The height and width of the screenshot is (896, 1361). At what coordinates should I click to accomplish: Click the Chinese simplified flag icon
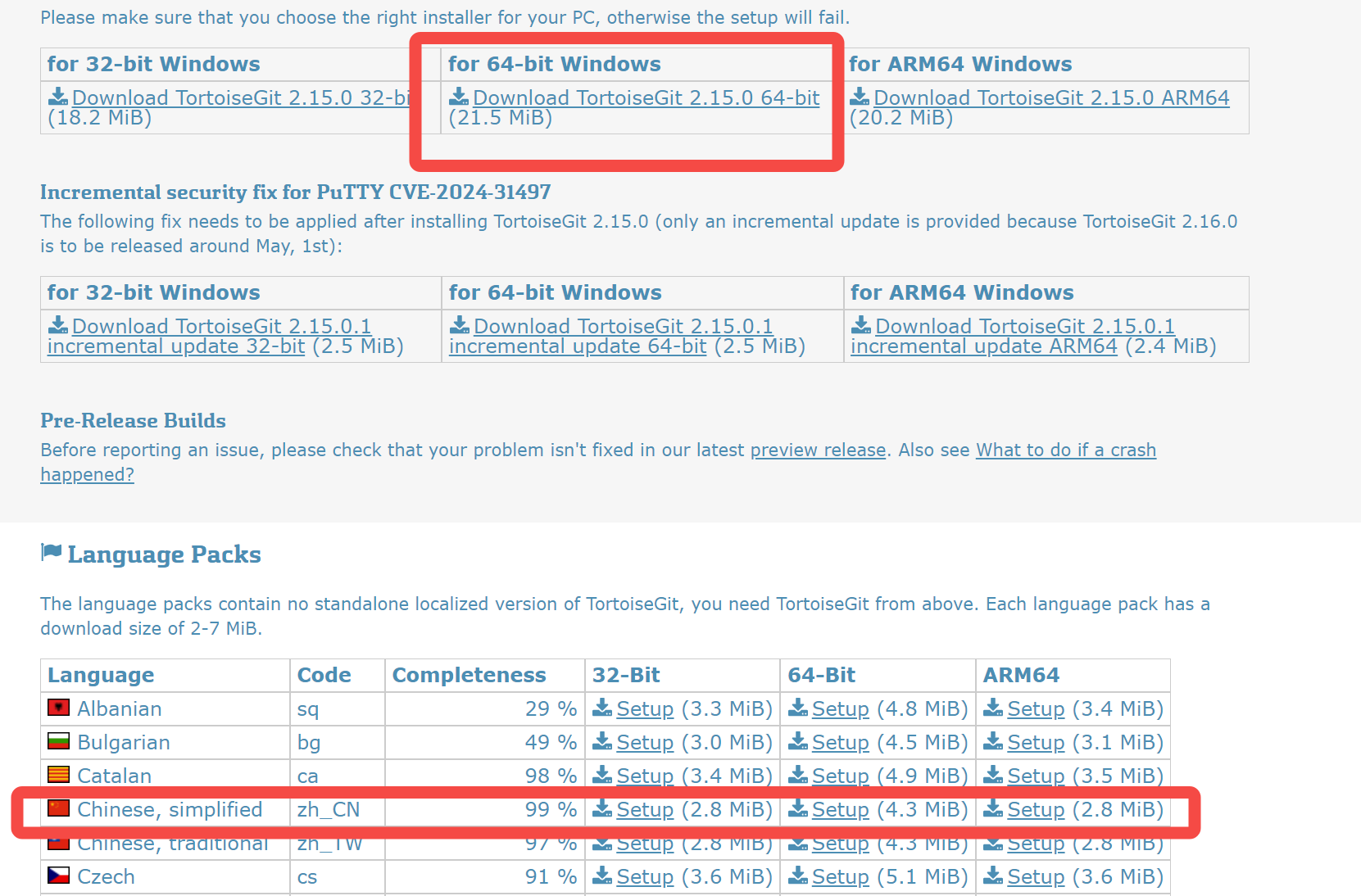58,808
